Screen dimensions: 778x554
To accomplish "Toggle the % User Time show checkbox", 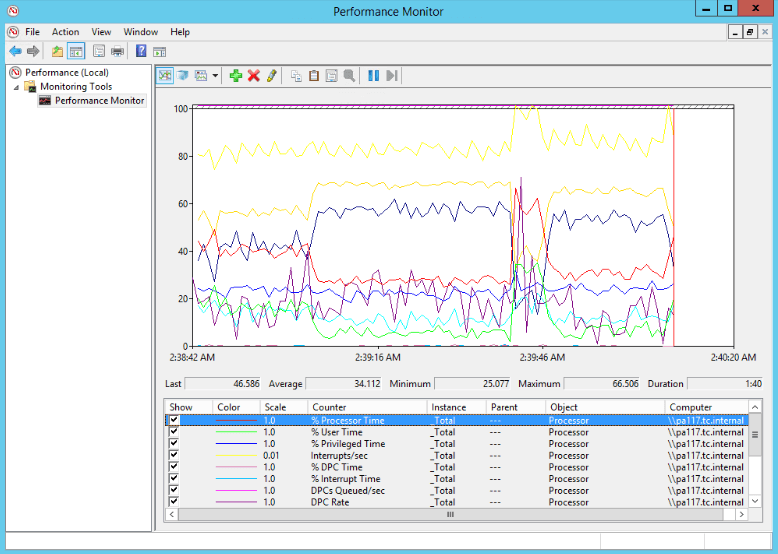I will coord(175,432).
